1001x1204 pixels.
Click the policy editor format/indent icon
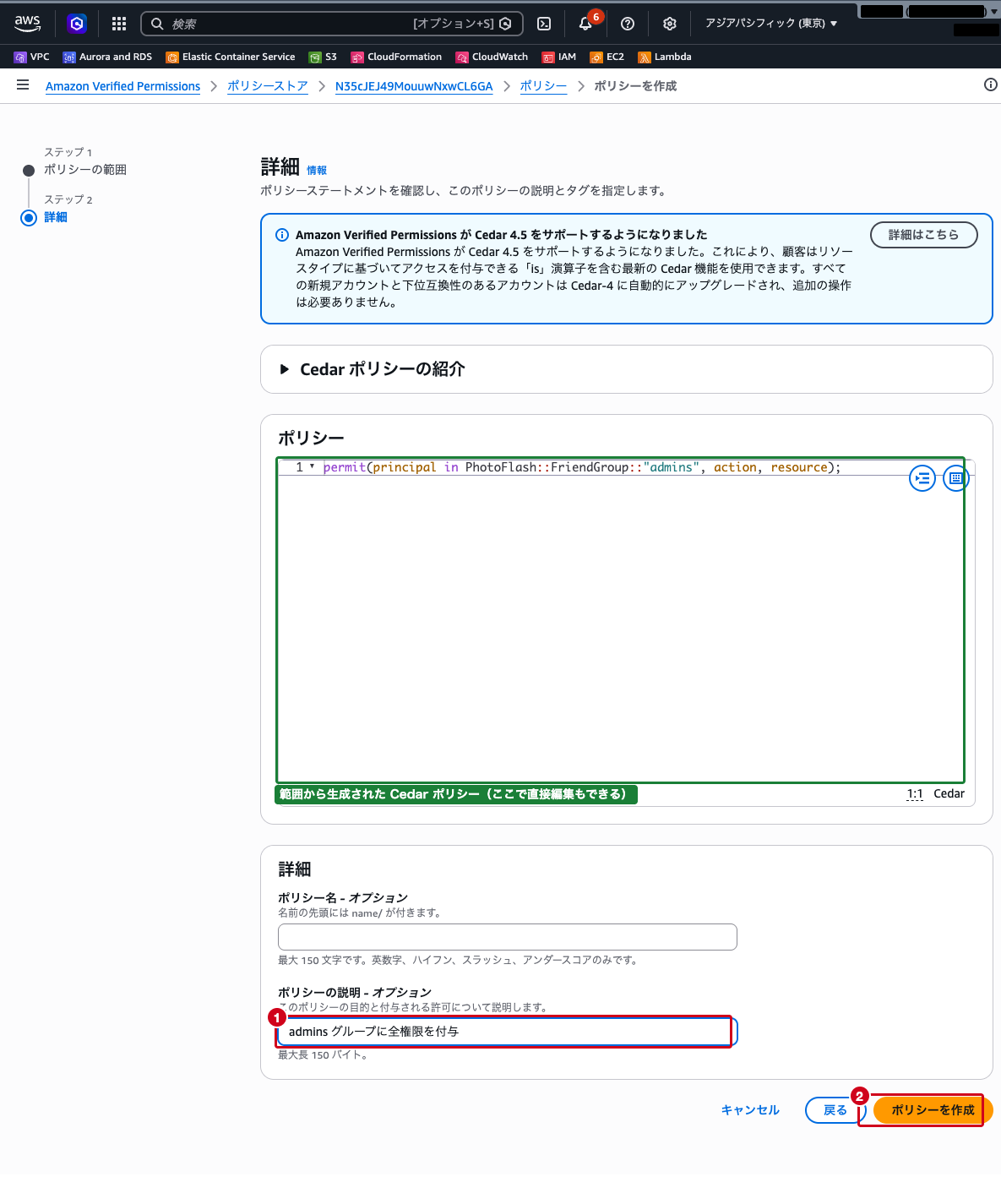[x=922, y=478]
